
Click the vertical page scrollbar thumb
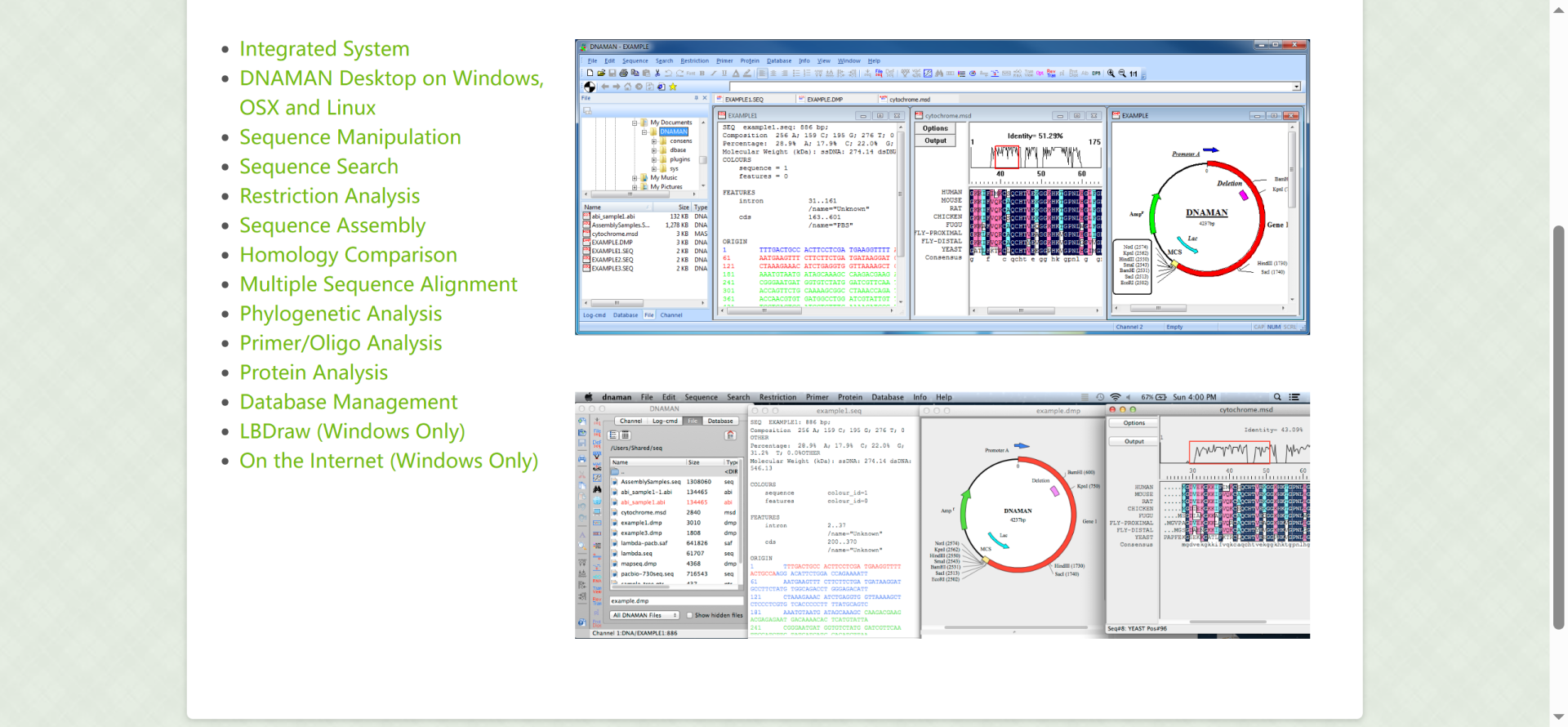coord(1559,427)
